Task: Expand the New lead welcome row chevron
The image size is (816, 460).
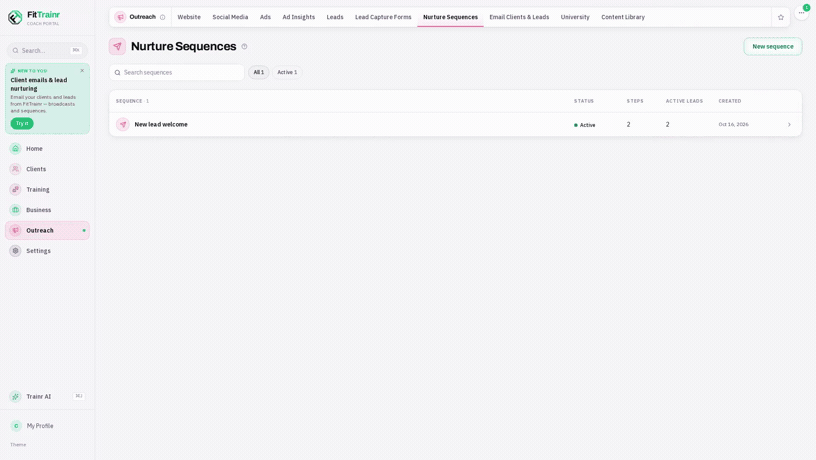Action: click(789, 125)
